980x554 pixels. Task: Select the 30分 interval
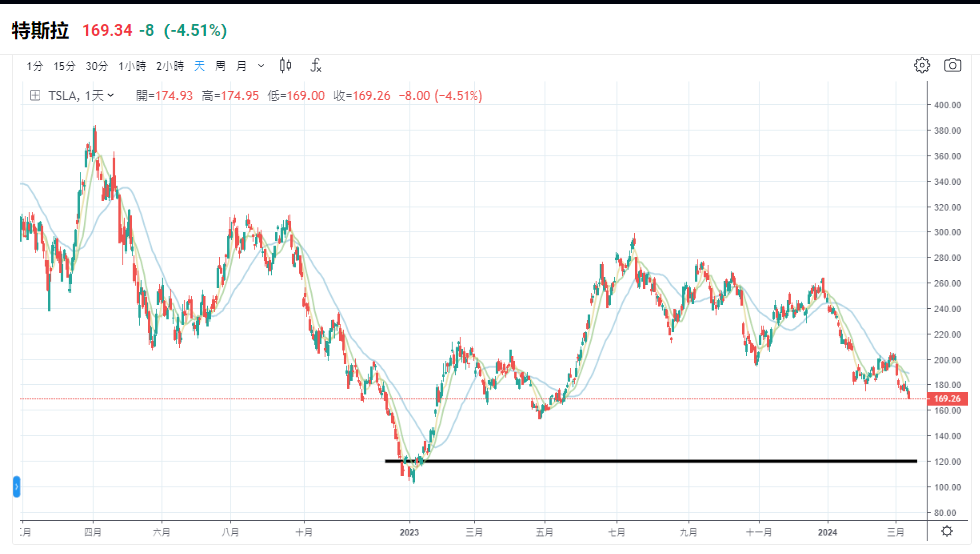pos(97,66)
